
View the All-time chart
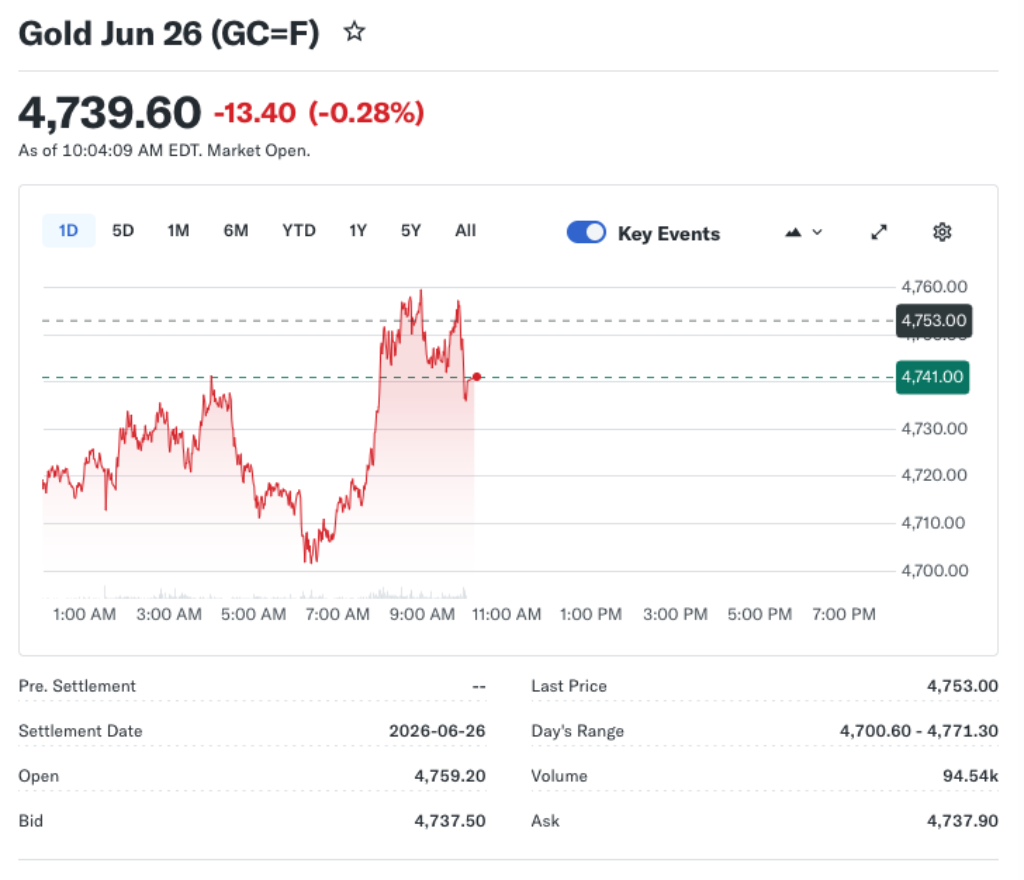465,230
